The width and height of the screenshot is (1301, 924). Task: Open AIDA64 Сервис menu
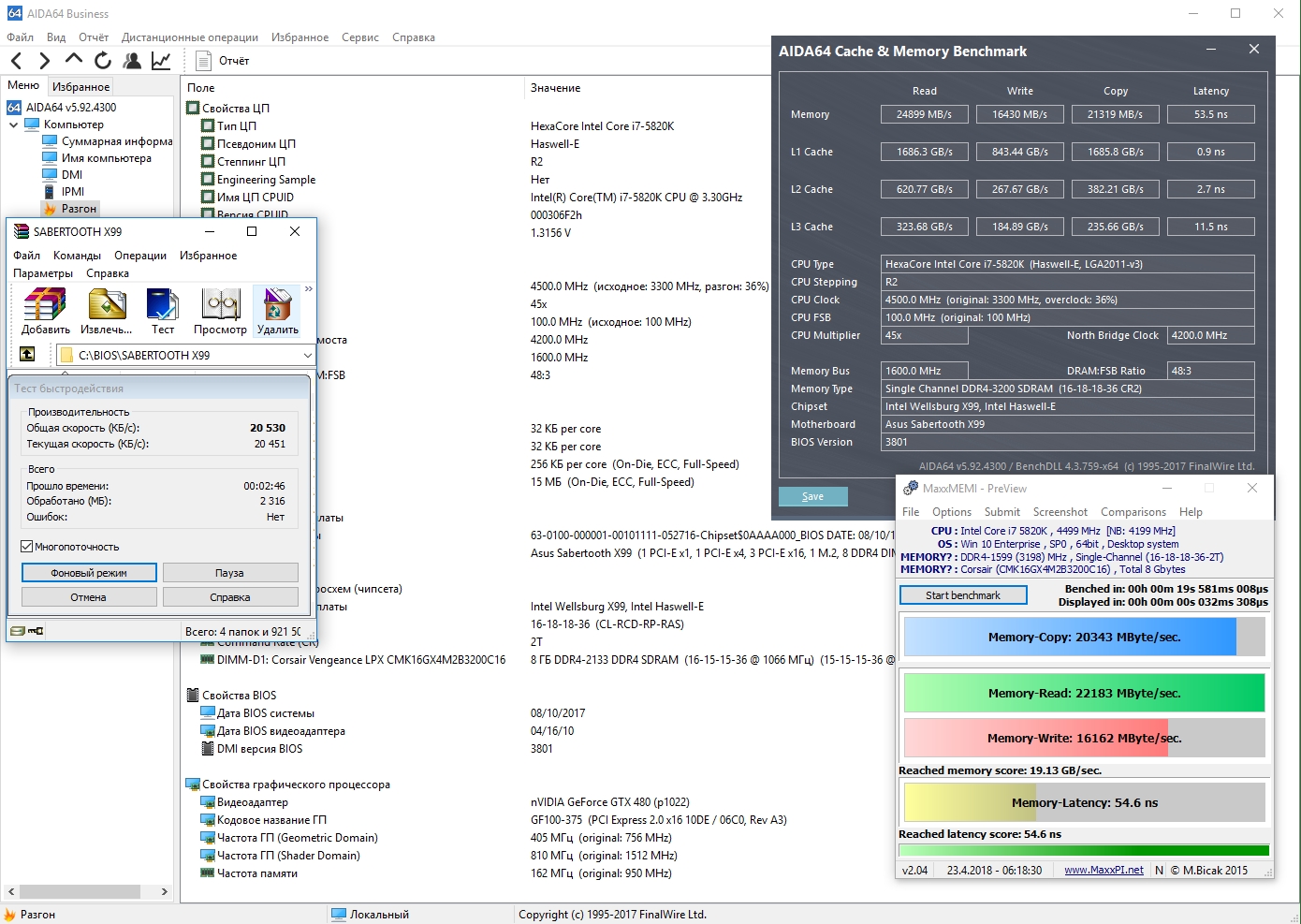pos(360,37)
